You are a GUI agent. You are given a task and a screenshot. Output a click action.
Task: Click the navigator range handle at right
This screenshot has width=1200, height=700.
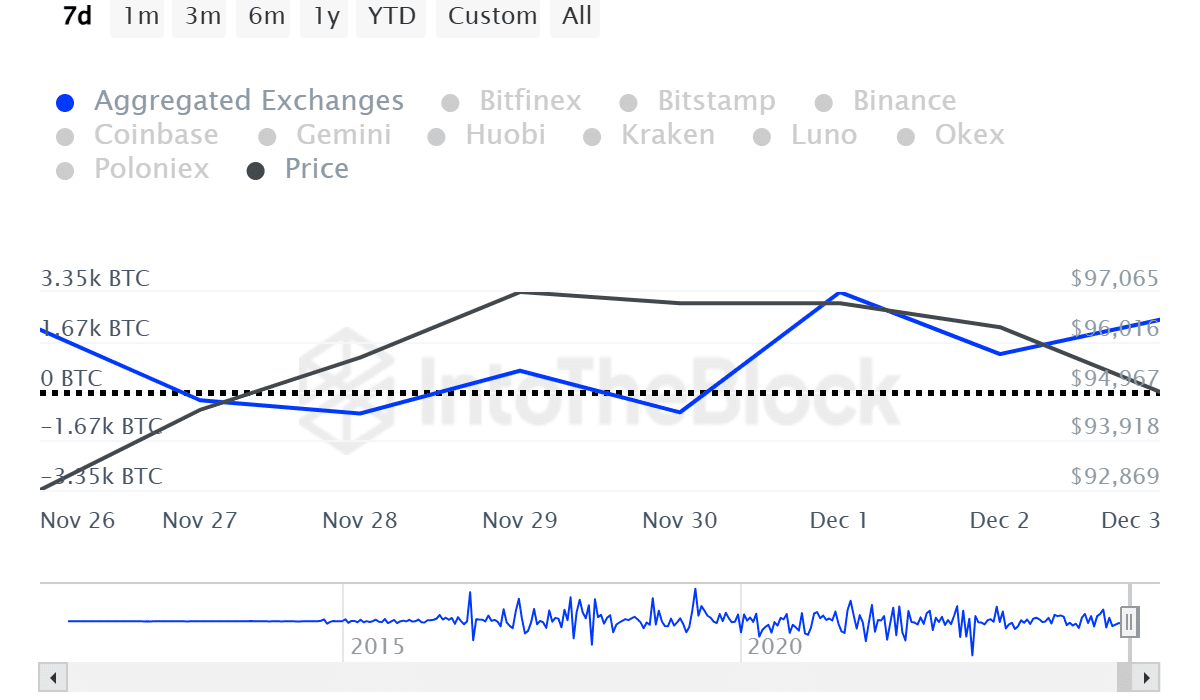click(x=1129, y=622)
